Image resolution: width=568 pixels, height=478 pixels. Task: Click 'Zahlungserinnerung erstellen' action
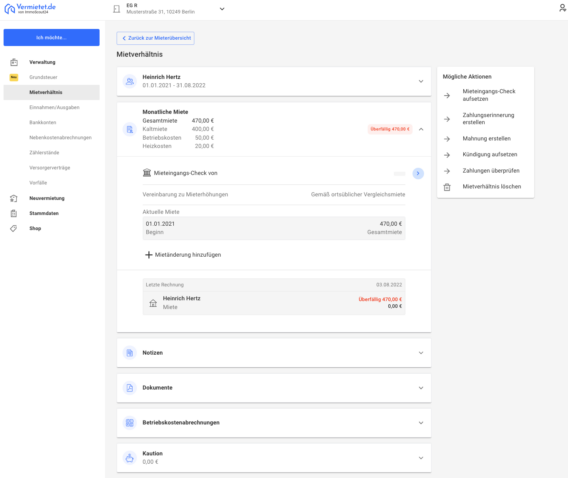click(x=488, y=119)
